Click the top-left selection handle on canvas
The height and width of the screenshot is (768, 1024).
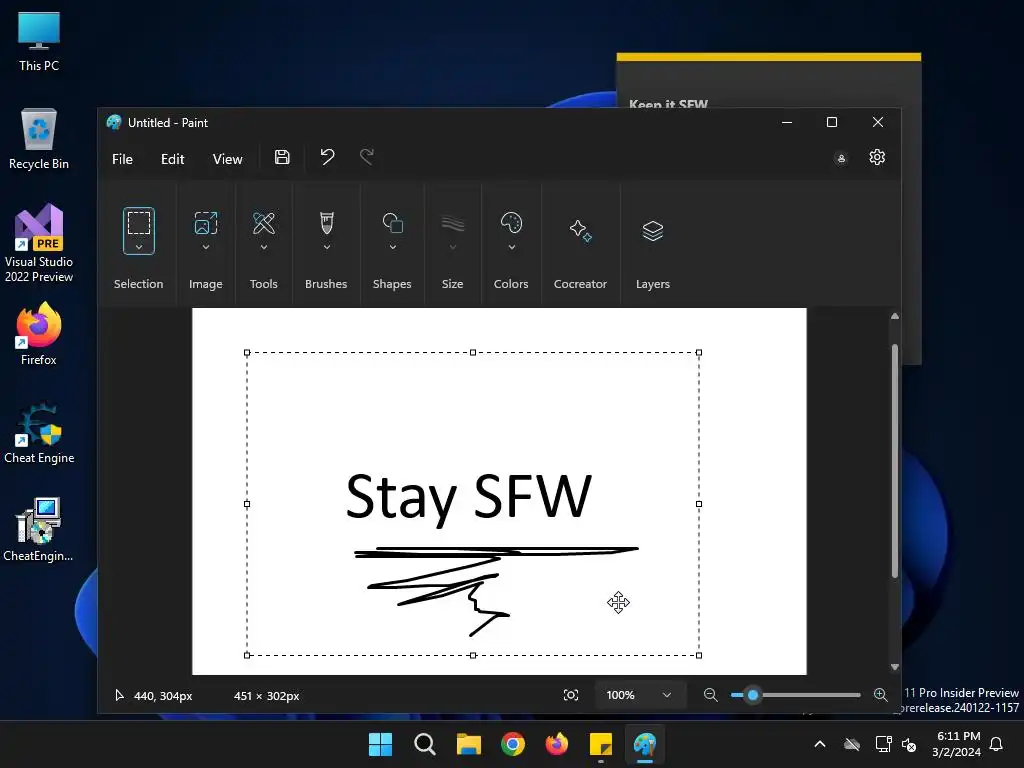[x=247, y=353]
